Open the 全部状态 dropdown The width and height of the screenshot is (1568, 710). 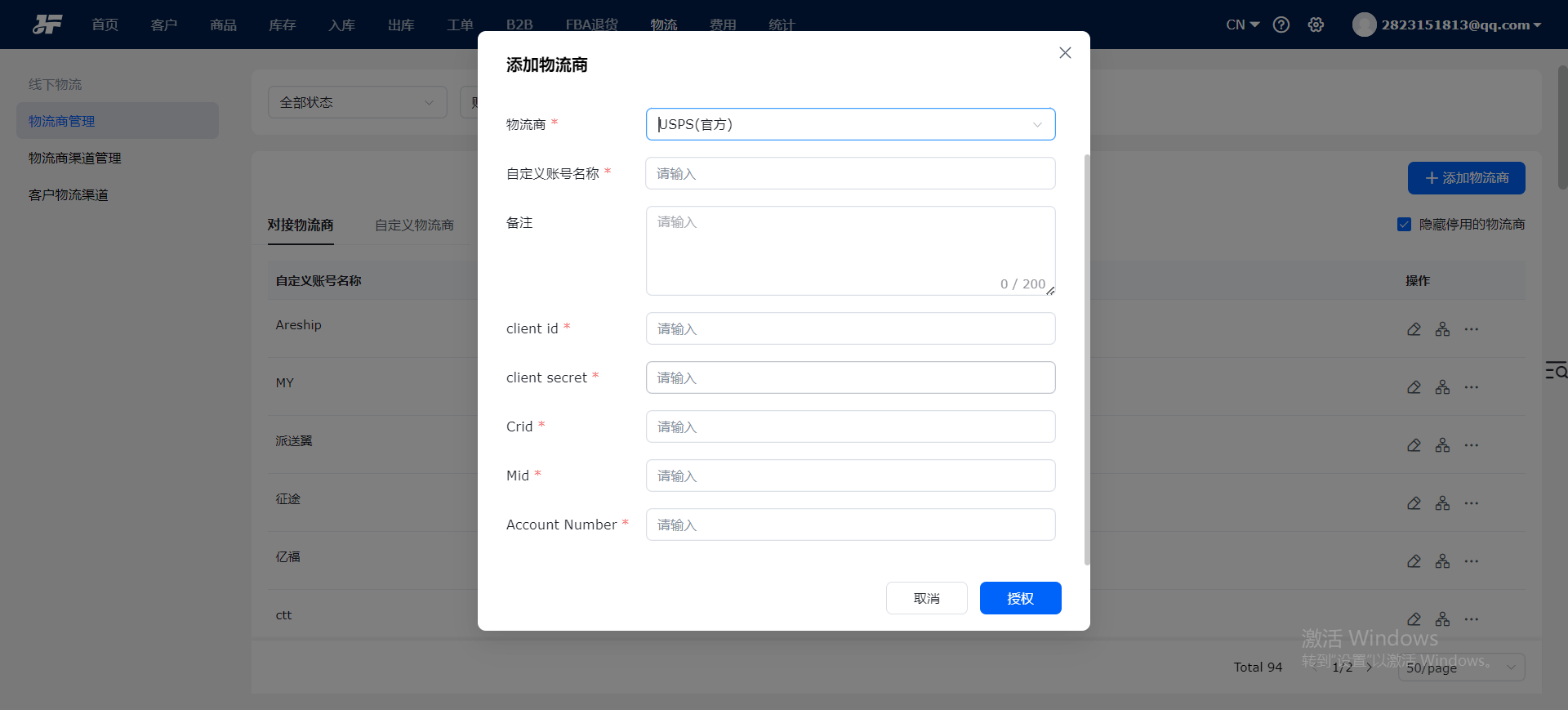(x=357, y=102)
